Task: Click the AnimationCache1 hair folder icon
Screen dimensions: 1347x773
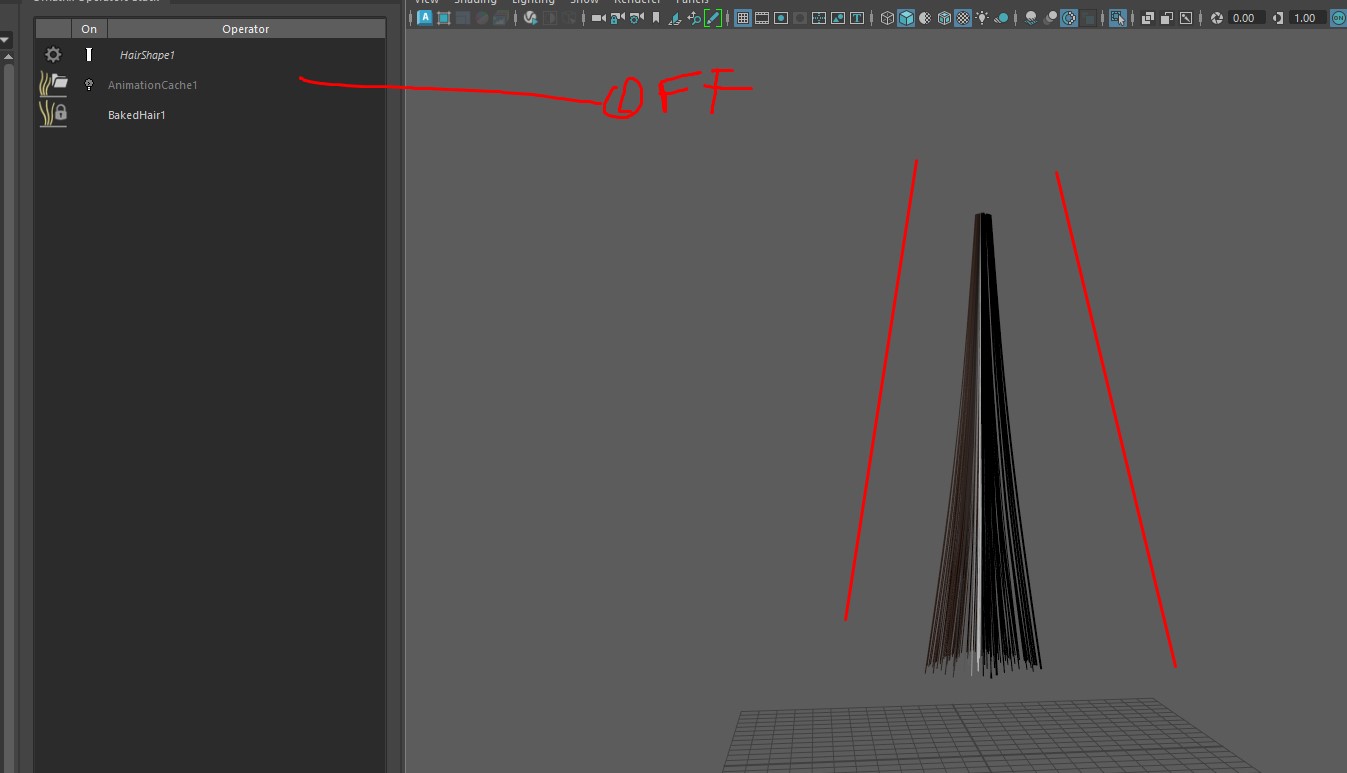Action: (x=53, y=84)
